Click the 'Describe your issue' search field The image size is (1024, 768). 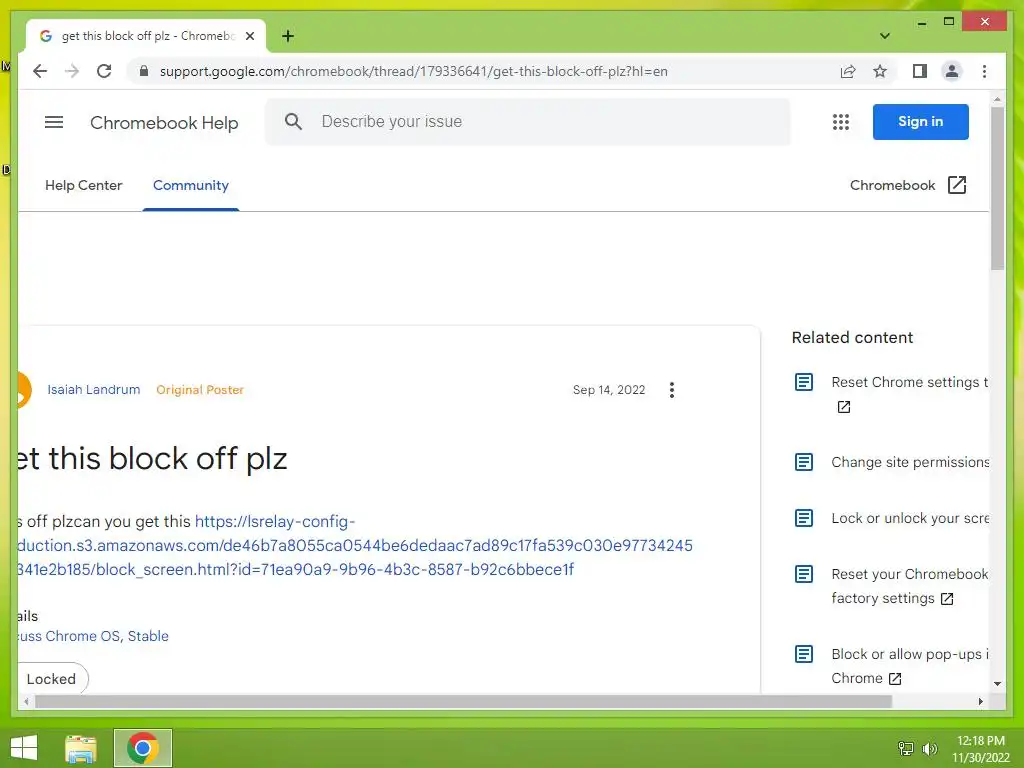tap(528, 121)
